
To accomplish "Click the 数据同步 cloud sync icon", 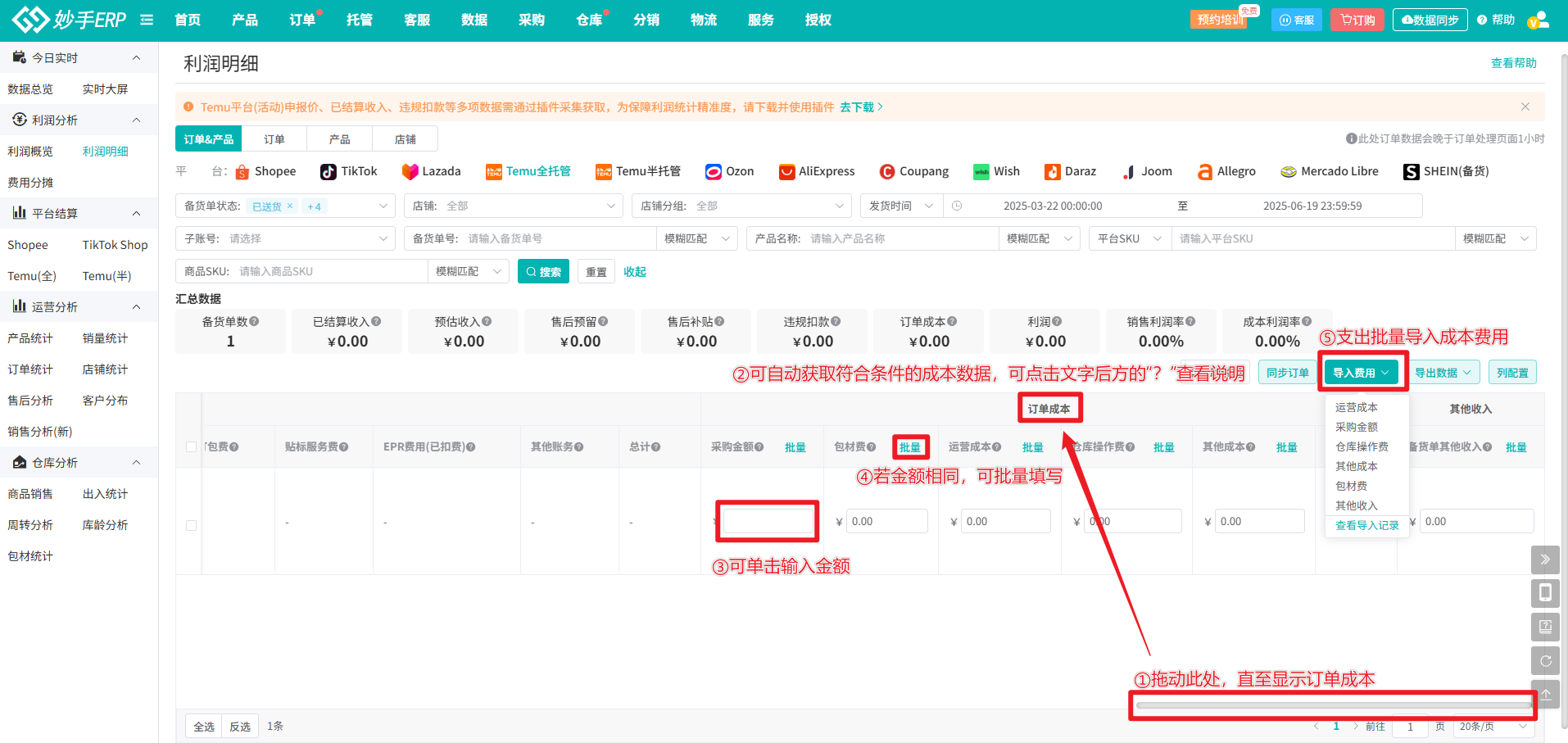I will point(1406,19).
